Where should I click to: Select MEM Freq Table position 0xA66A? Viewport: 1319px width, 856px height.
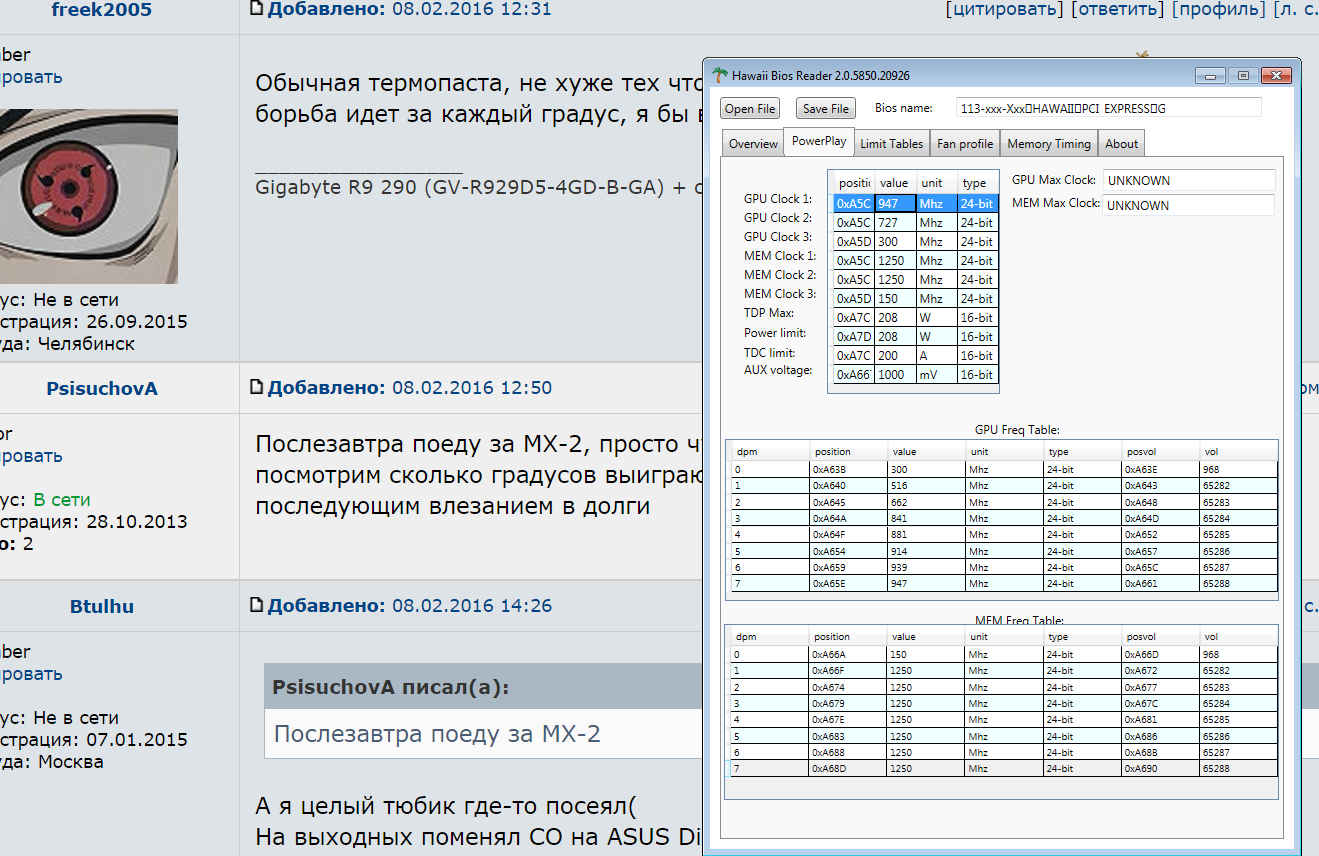(849, 654)
